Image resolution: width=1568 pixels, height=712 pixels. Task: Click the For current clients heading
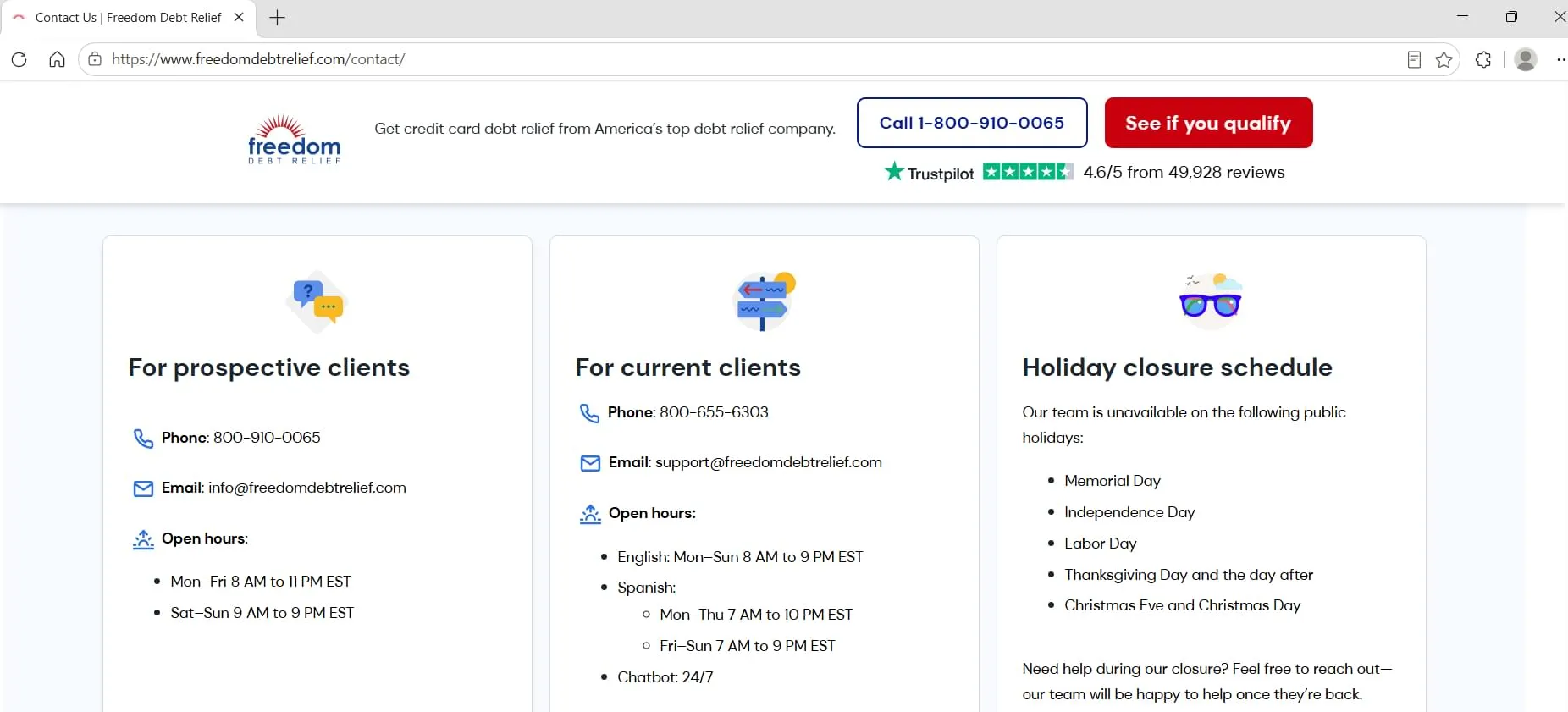(x=688, y=367)
